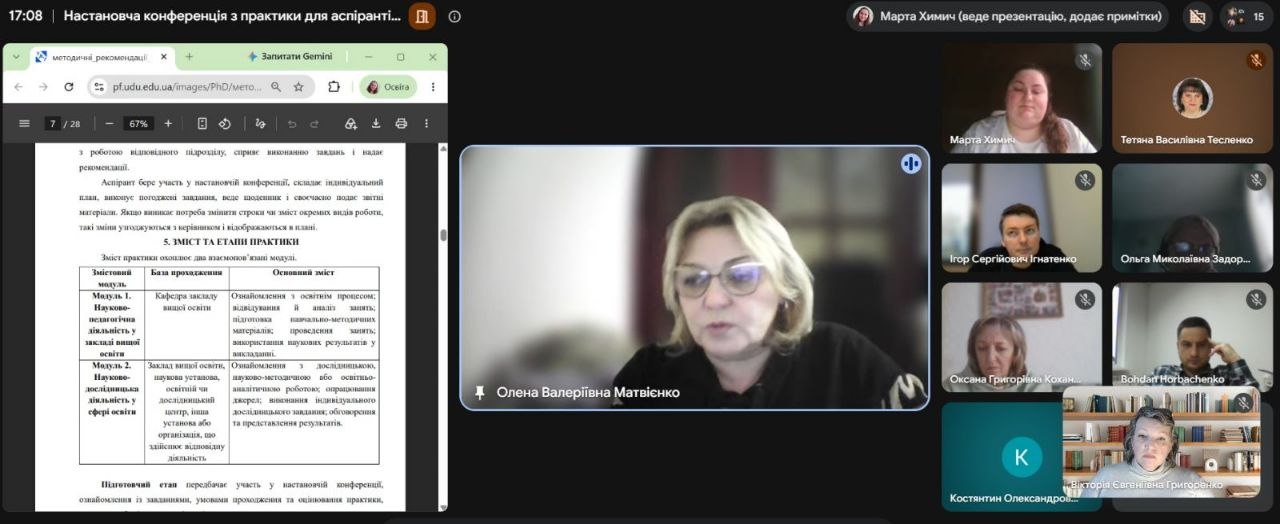
Task: Rotate the PDF counterclockwise
Action: click(225, 124)
